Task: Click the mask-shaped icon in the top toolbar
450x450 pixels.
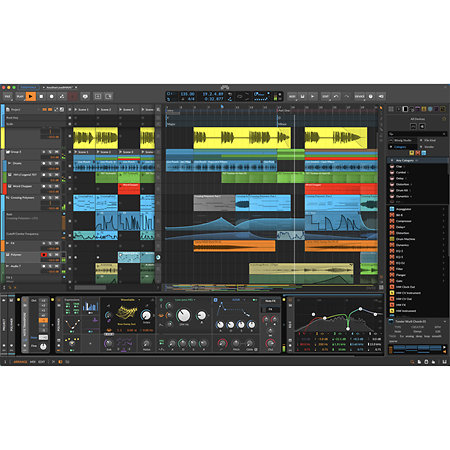Action: pos(85,96)
